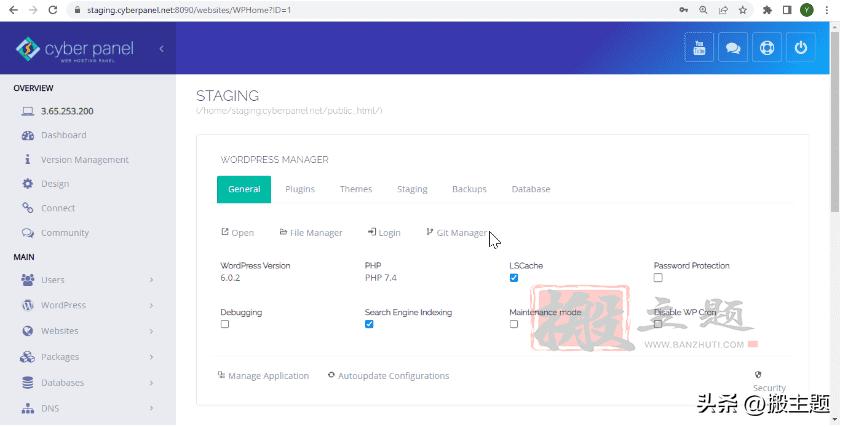Reload the page in browser
Screen dimensions: 843x427
click(53, 10)
